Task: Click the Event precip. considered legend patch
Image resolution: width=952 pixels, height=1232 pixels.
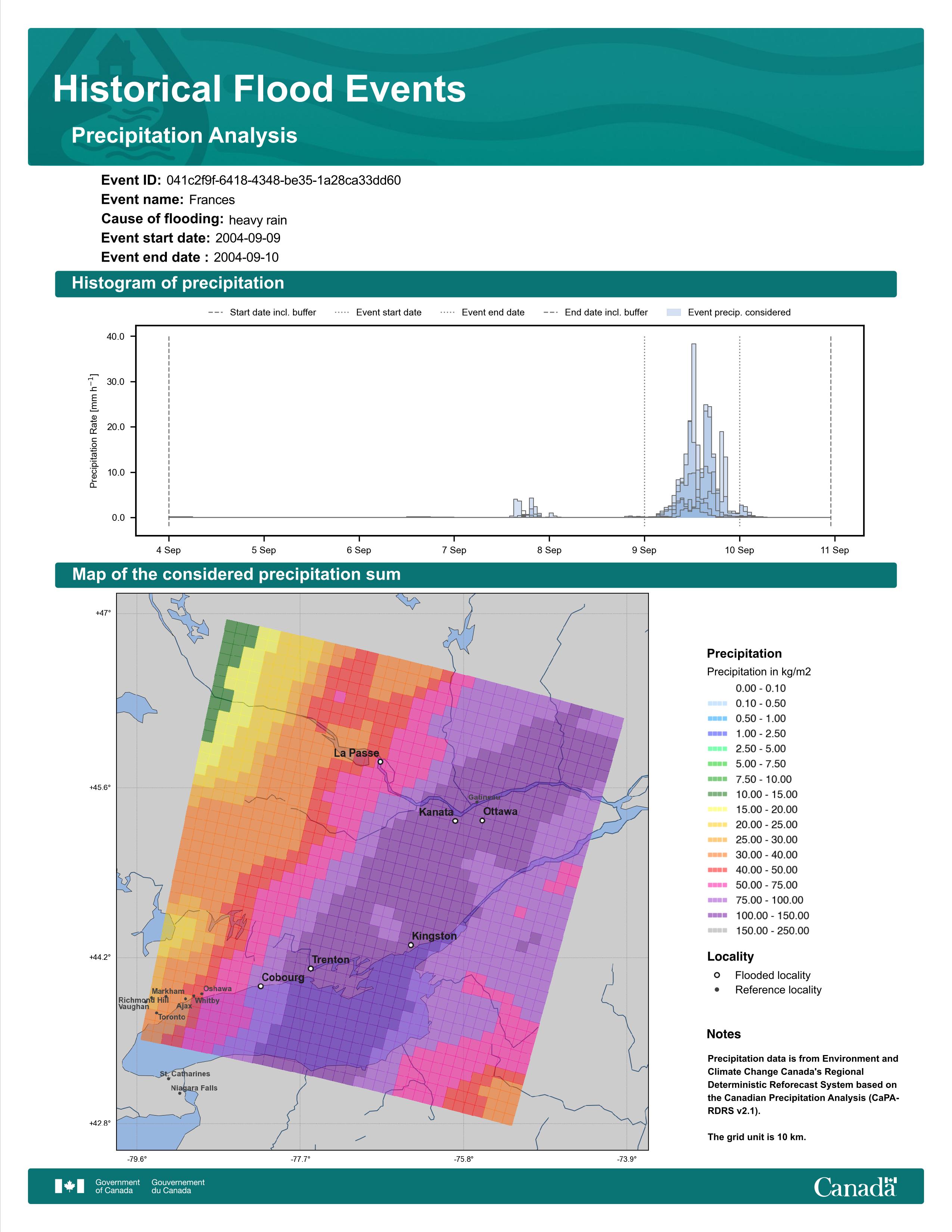Action: [674, 312]
